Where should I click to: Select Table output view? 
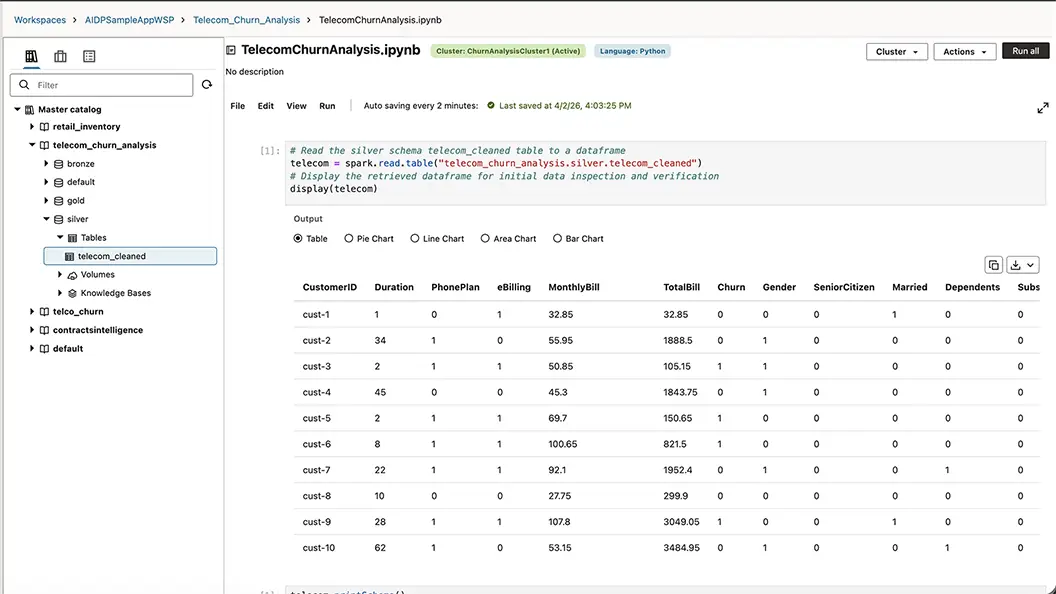pyautogui.click(x=298, y=238)
